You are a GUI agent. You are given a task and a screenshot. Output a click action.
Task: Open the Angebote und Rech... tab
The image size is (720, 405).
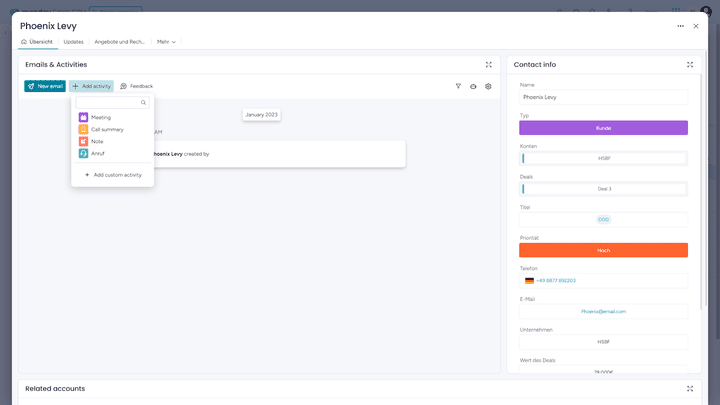tap(120, 42)
